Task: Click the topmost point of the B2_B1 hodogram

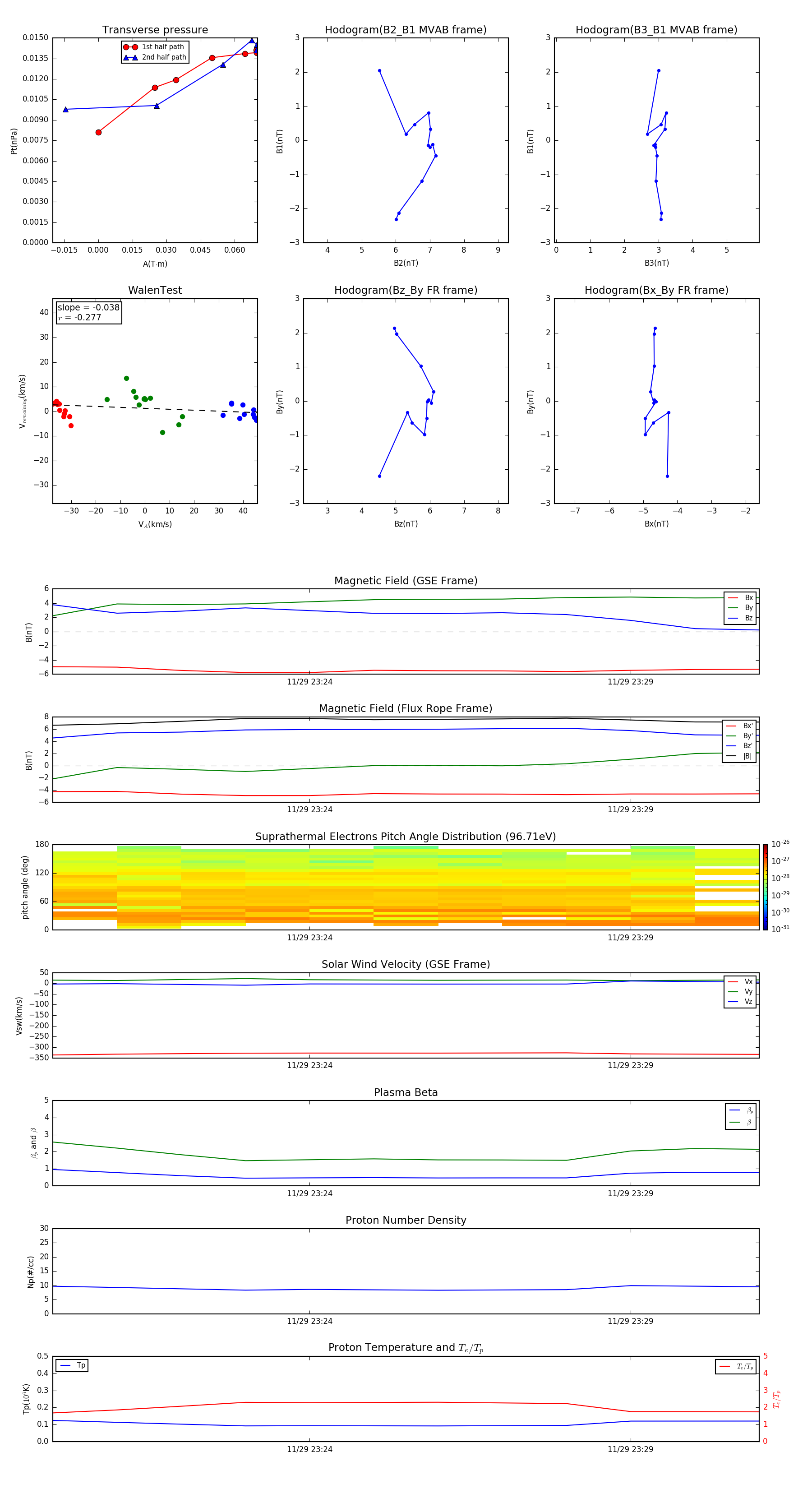Action: pyautogui.click(x=379, y=70)
